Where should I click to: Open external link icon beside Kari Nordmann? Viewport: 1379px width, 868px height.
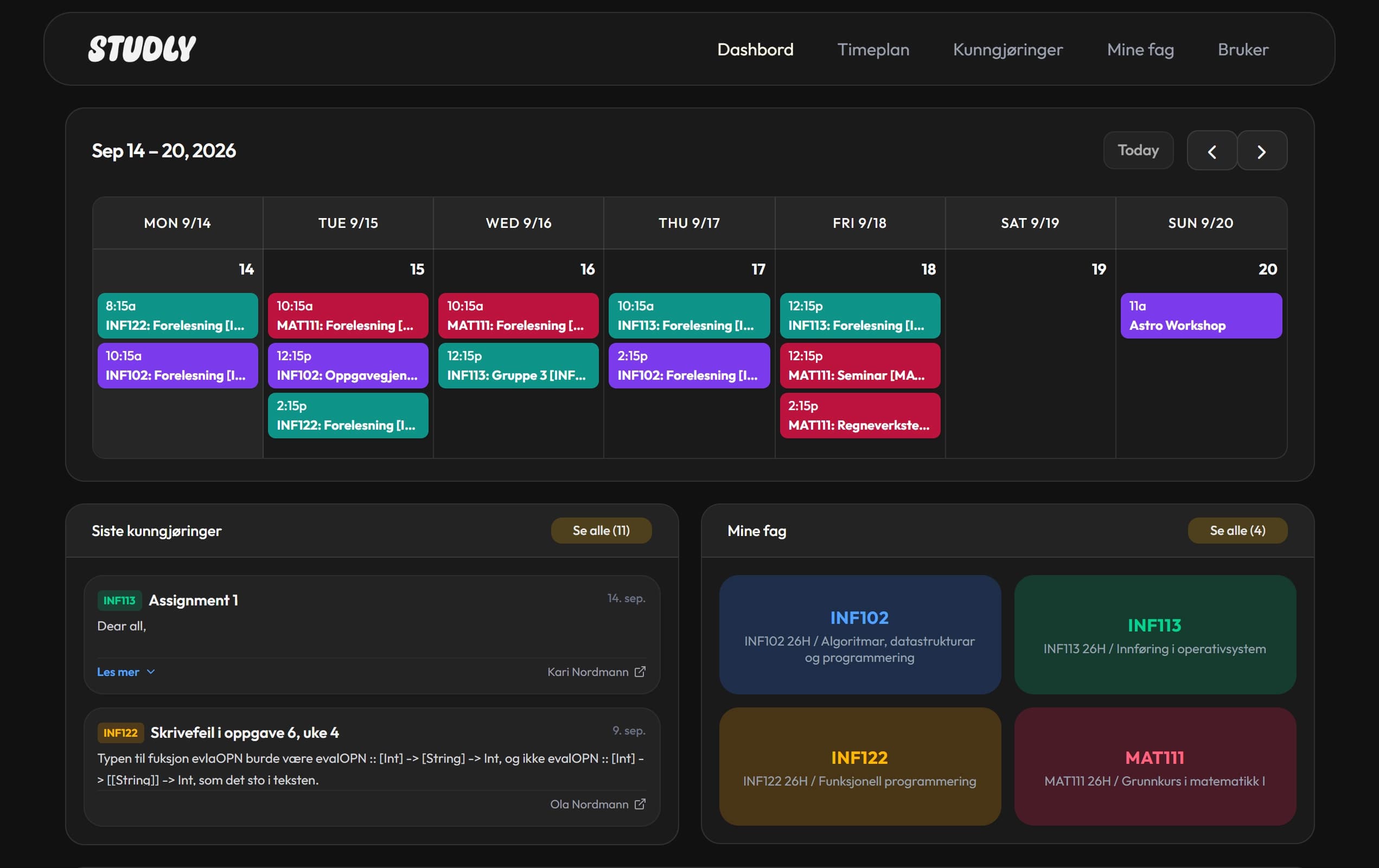(x=640, y=672)
